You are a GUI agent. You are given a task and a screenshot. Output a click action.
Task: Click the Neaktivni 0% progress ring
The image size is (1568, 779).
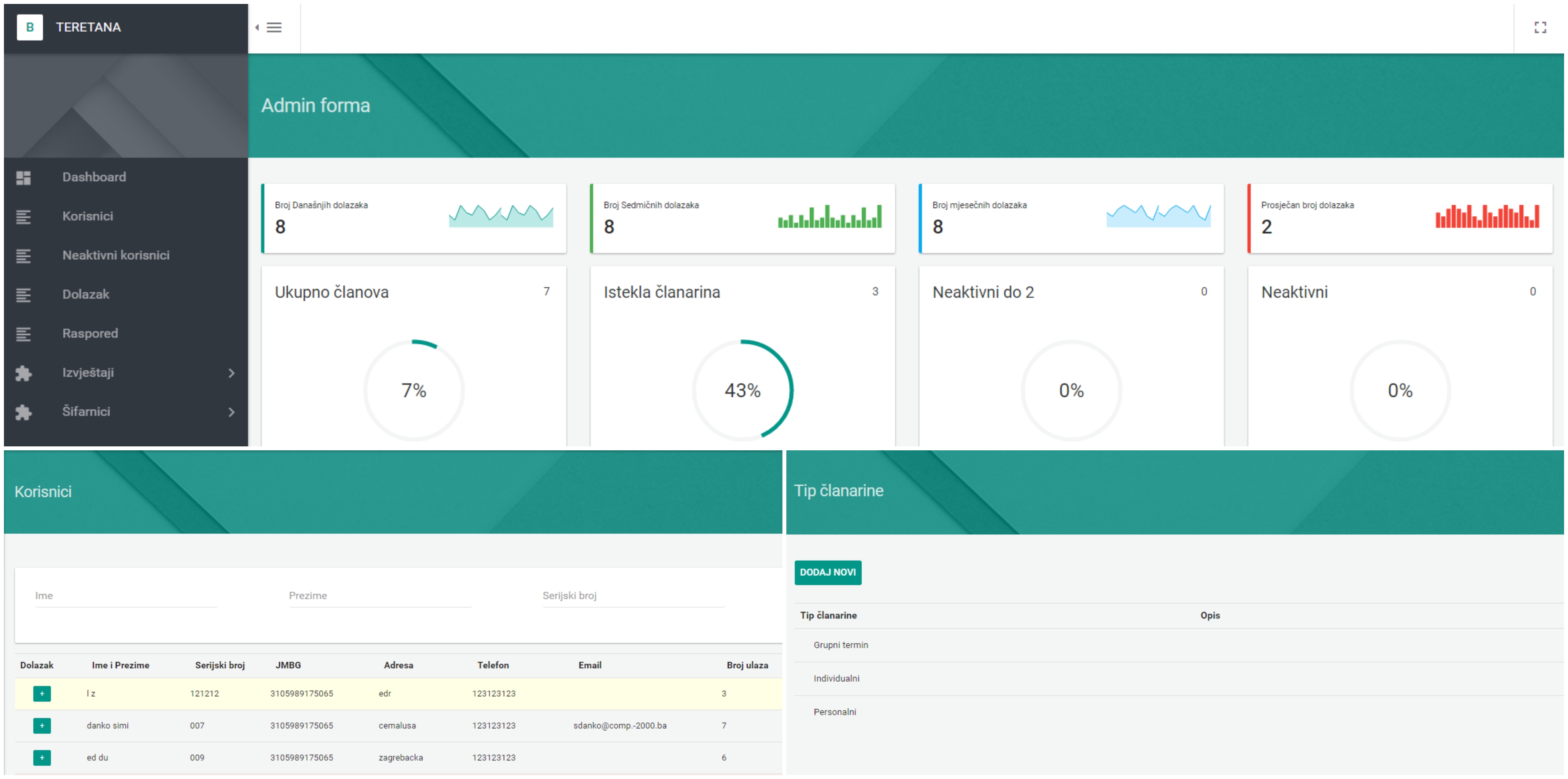click(x=1400, y=390)
